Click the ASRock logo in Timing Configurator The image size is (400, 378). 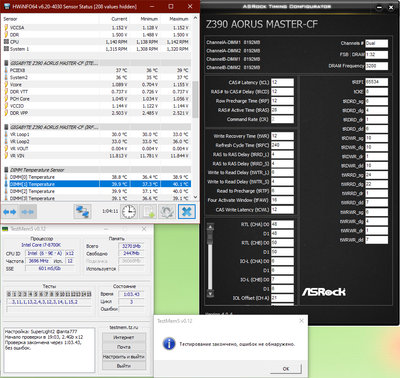tap(324, 292)
